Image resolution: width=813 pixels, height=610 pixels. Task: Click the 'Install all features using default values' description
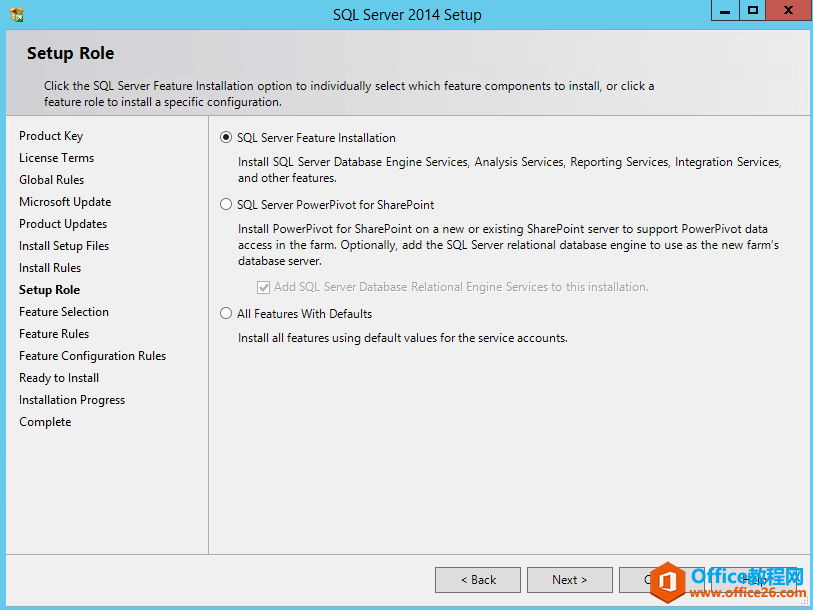(402, 338)
